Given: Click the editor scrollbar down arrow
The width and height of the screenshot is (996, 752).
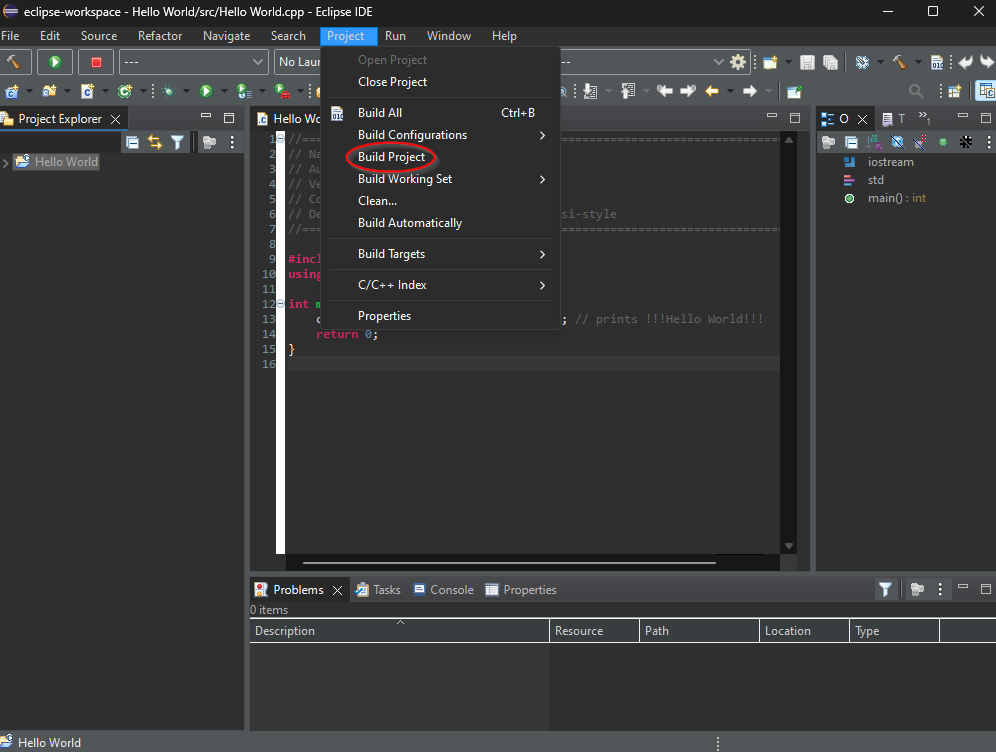Looking at the screenshot, I should 789,546.
